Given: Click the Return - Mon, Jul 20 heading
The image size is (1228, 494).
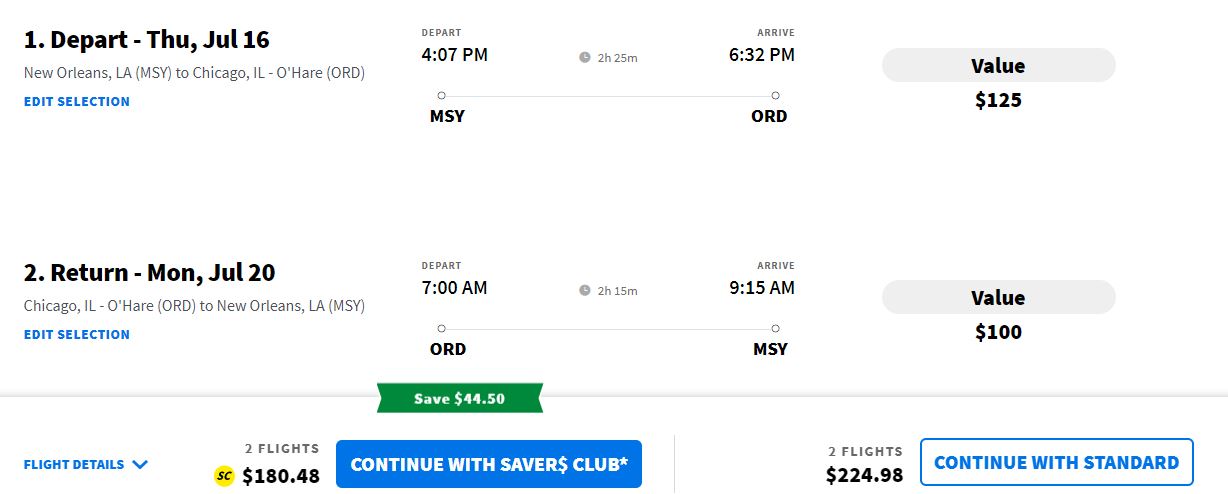Looking at the screenshot, I should 149,272.
